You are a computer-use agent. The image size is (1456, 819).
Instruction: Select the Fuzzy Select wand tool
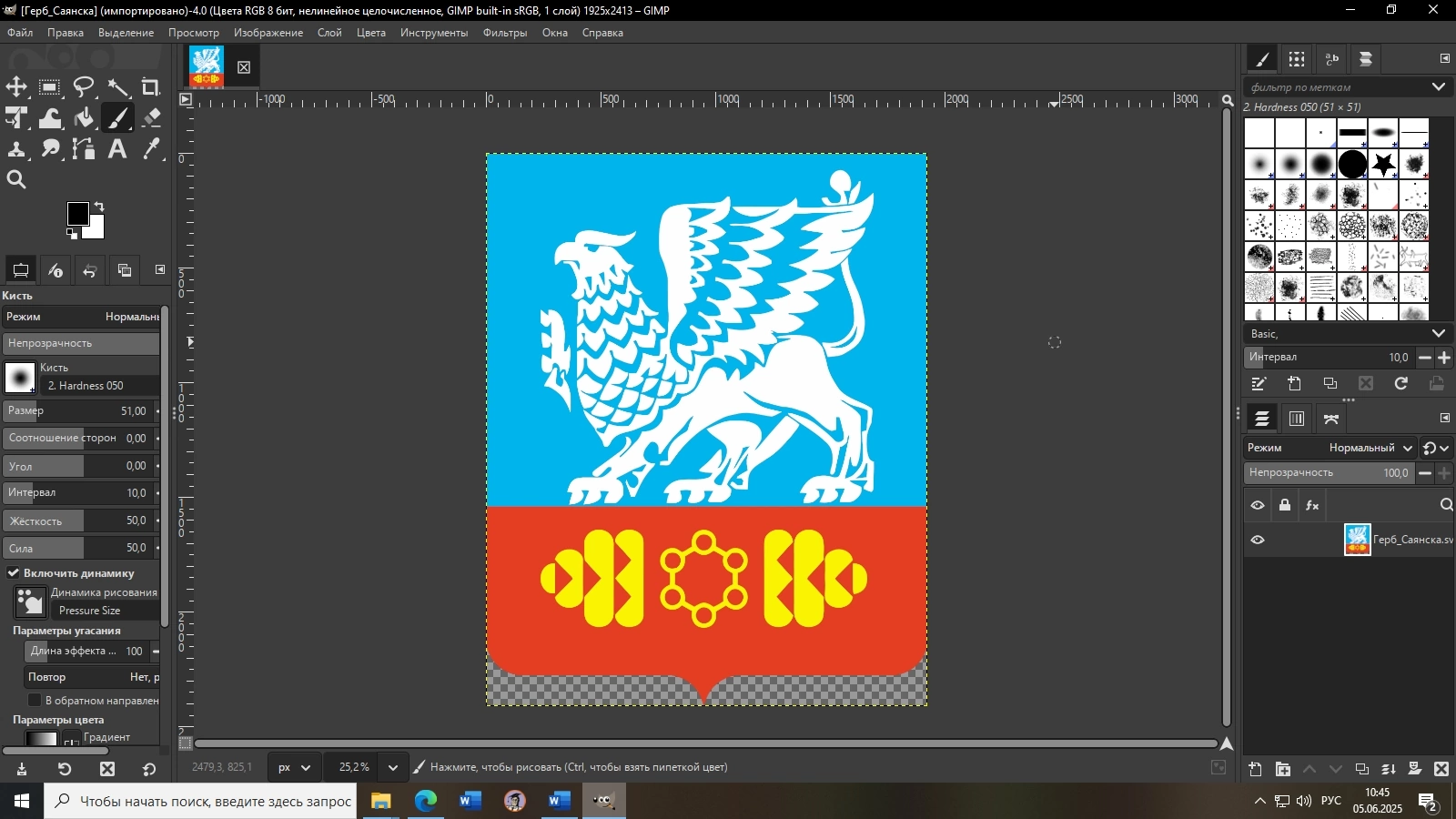pyautogui.click(x=118, y=87)
